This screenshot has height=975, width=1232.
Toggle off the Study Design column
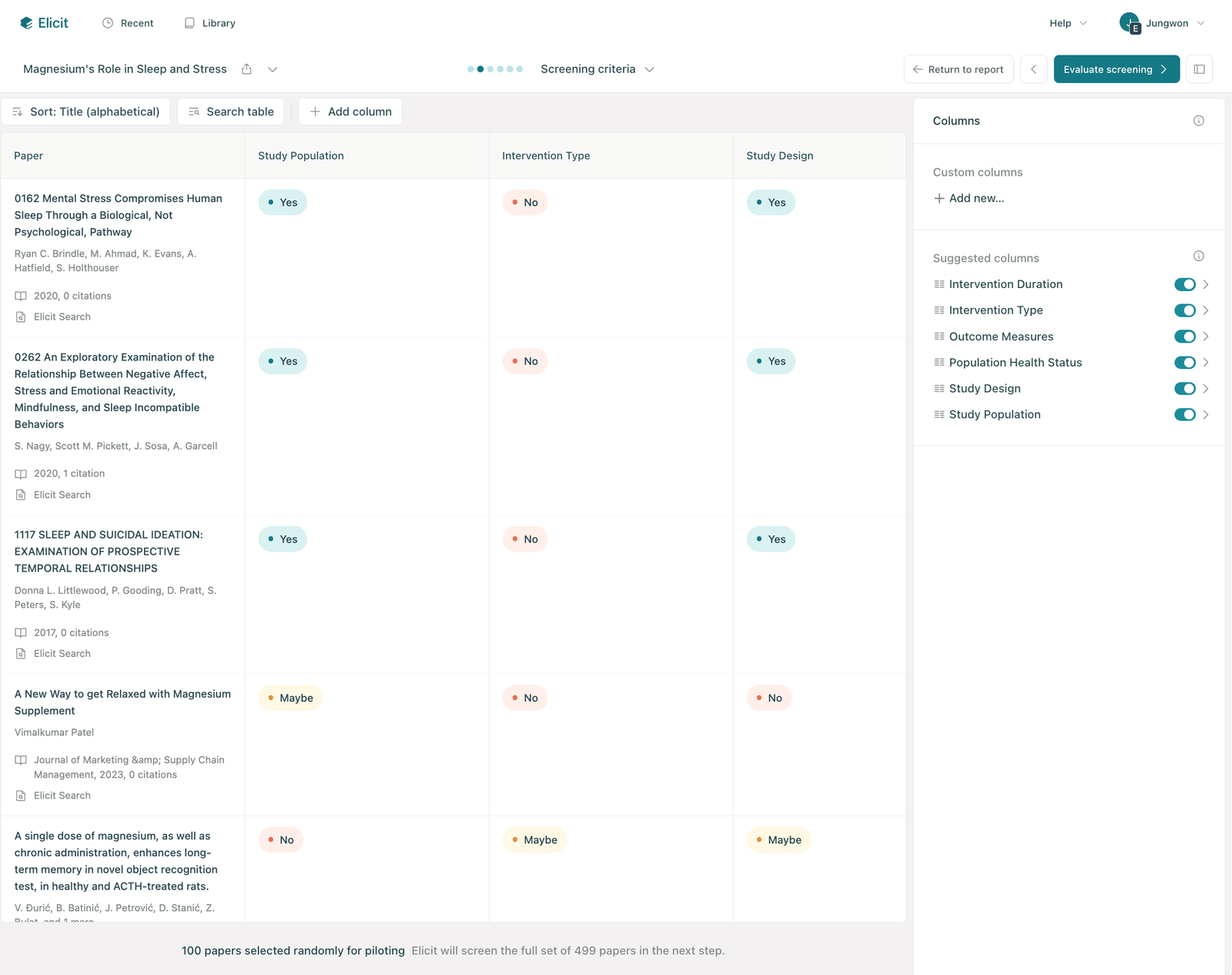tap(1184, 389)
